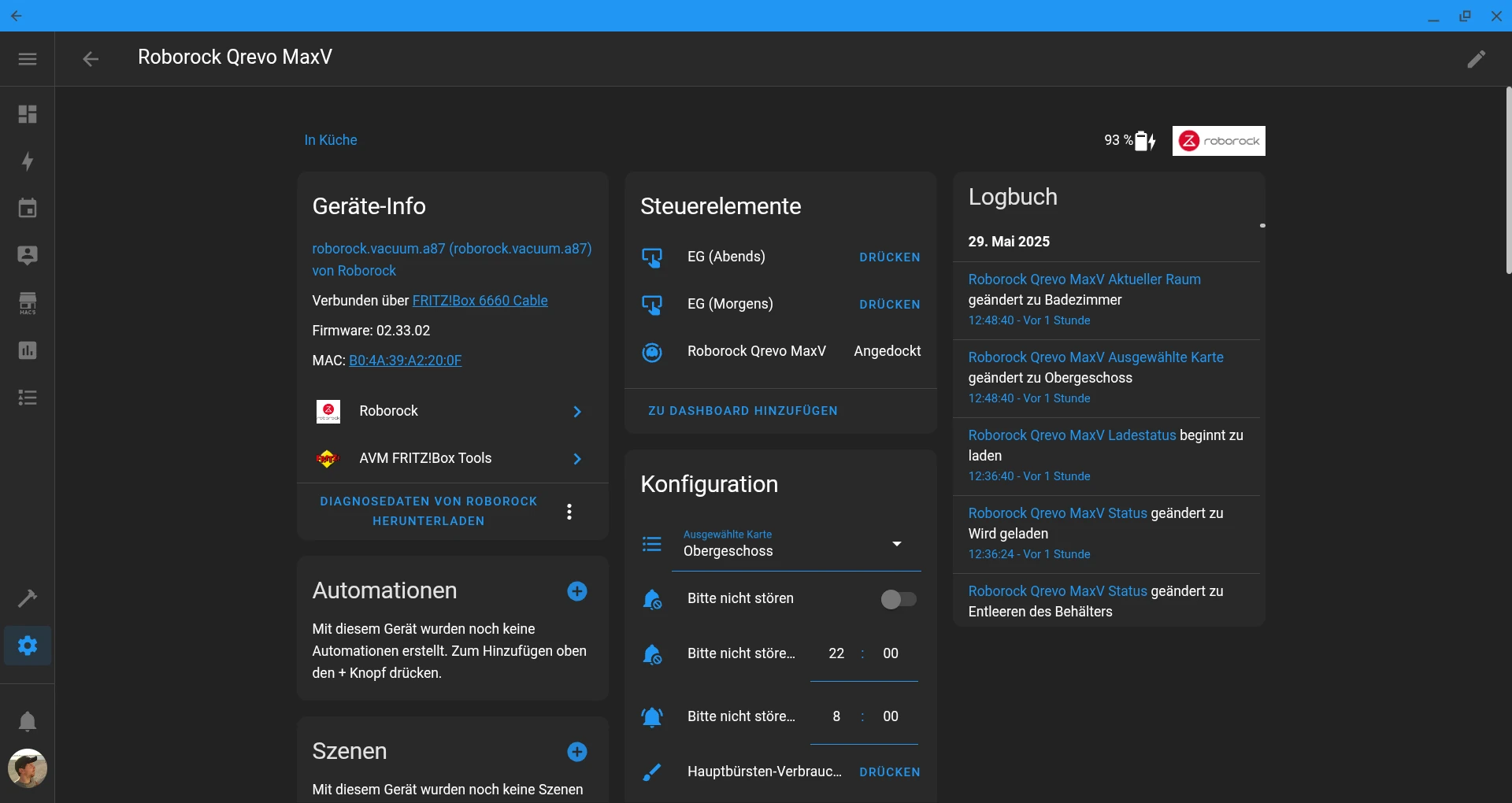This screenshot has width=1512, height=803.
Task: Open Developer tools hammer icon
Action: click(28, 598)
